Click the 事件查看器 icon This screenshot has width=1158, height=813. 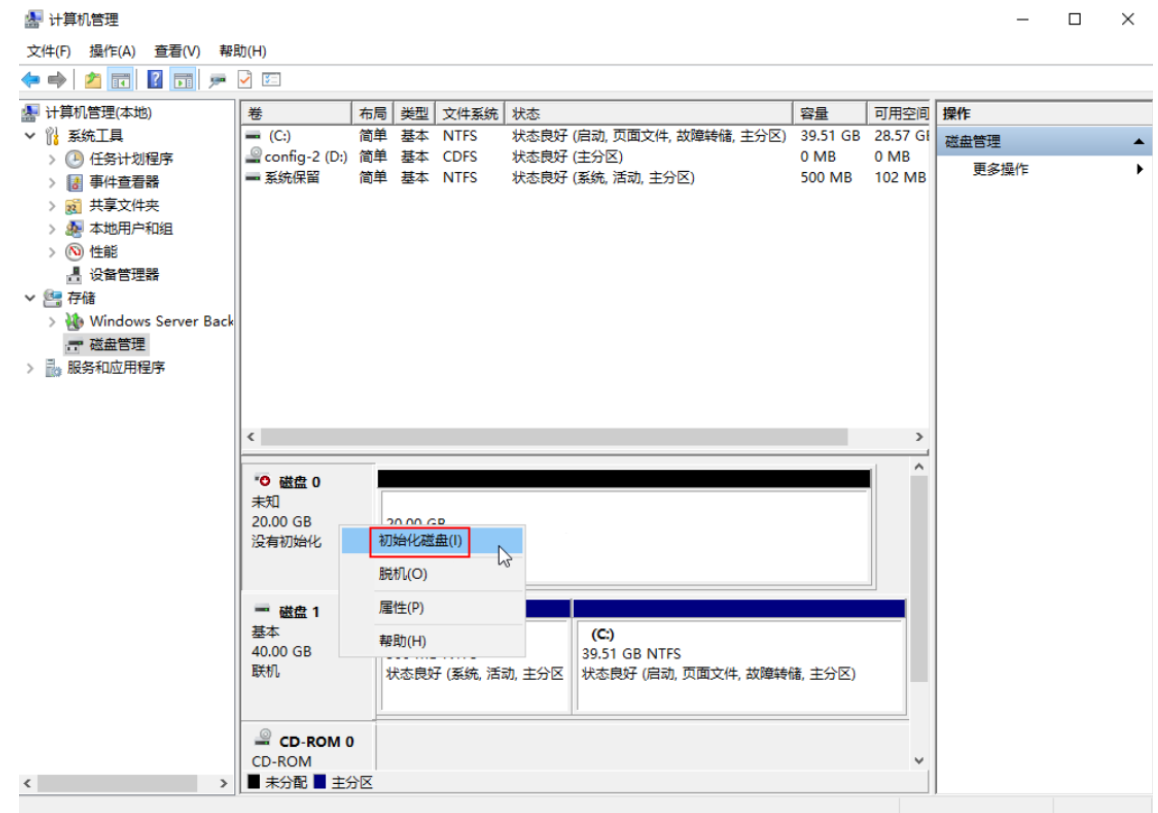tap(74, 182)
